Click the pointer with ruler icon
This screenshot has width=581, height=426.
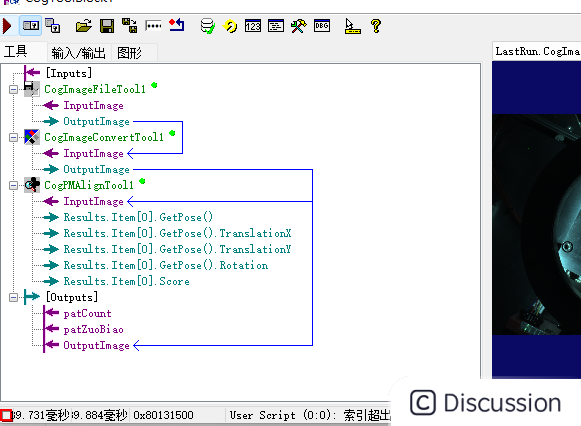pyautogui.click(x=352, y=26)
